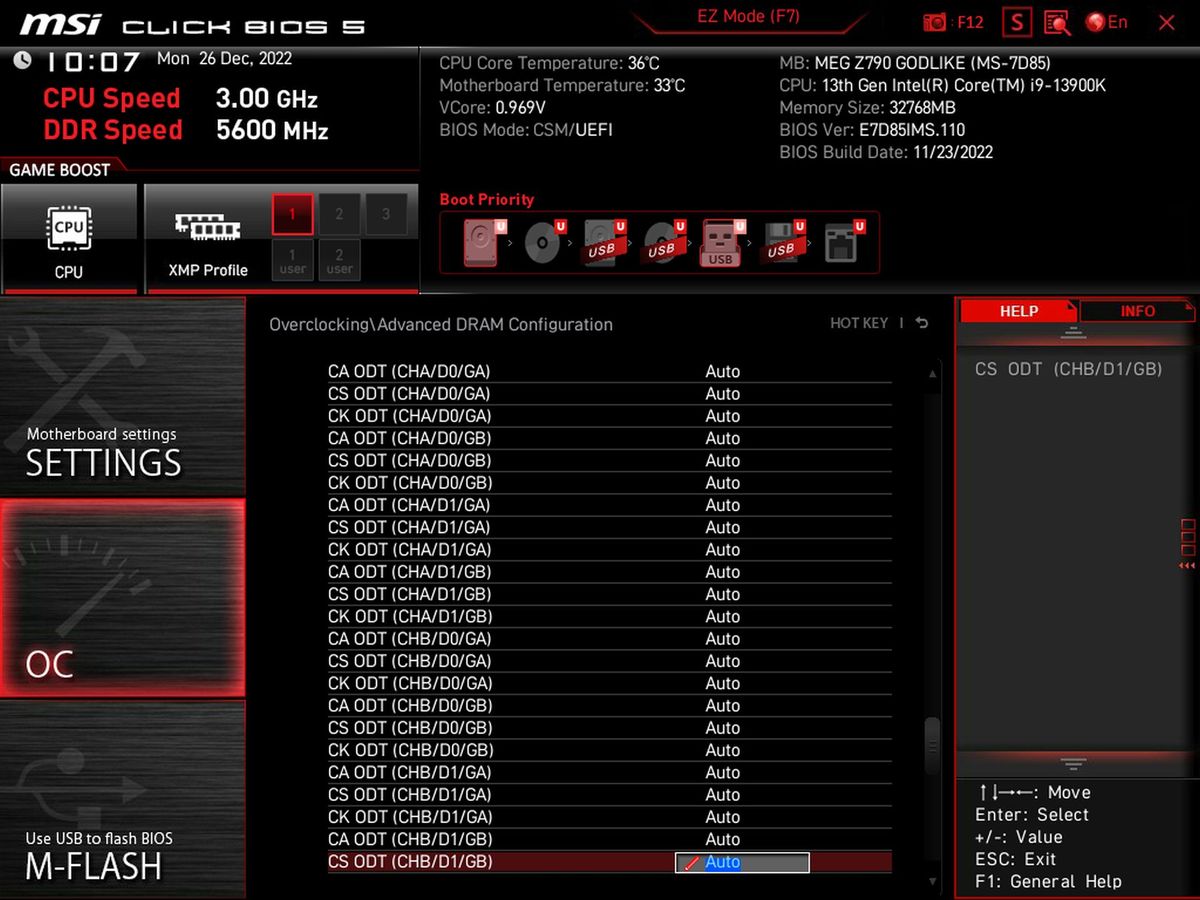The image size is (1200, 900).
Task: Select the CS ODT (CHA/D1/GB) row
Action: [x=610, y=594]
